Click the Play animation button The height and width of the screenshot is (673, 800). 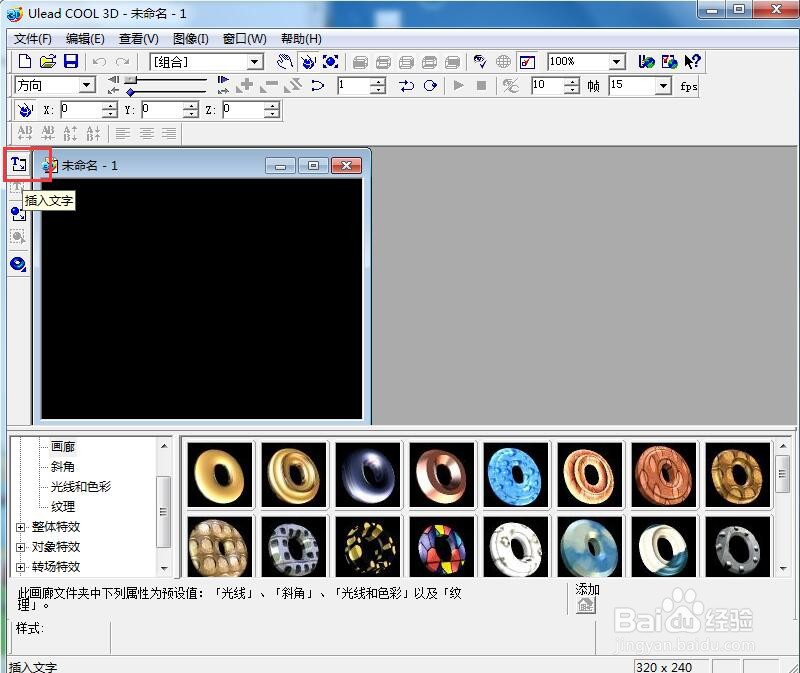pos(459,85)
